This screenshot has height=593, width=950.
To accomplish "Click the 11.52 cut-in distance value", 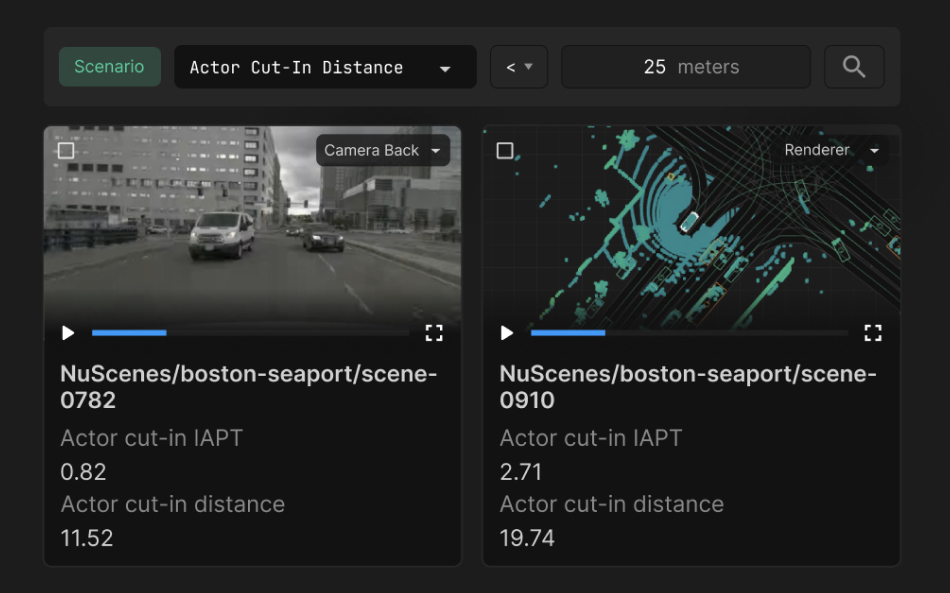I will pyautogui.click(x=87, y=538).
